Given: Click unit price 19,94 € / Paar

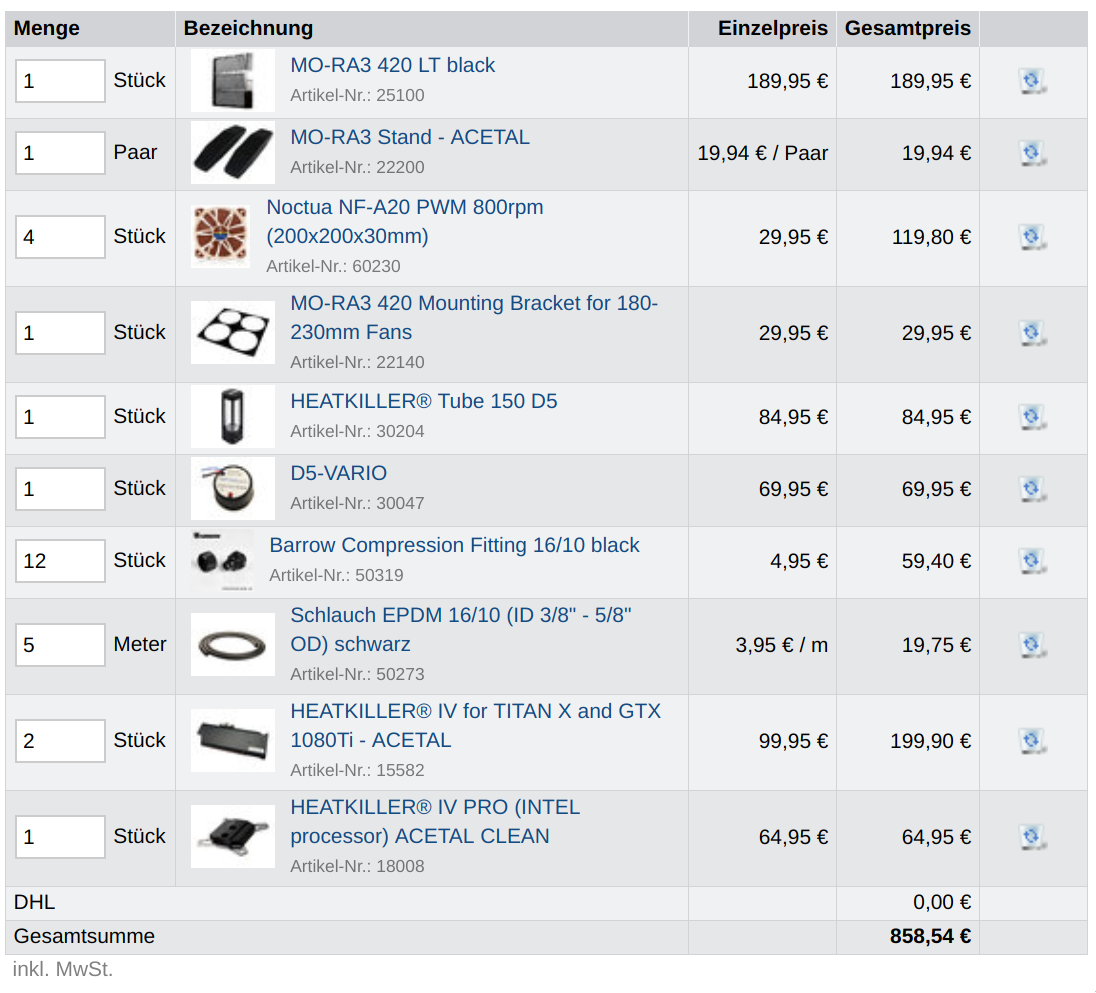Looking at the screenshot, I should 763,153.
